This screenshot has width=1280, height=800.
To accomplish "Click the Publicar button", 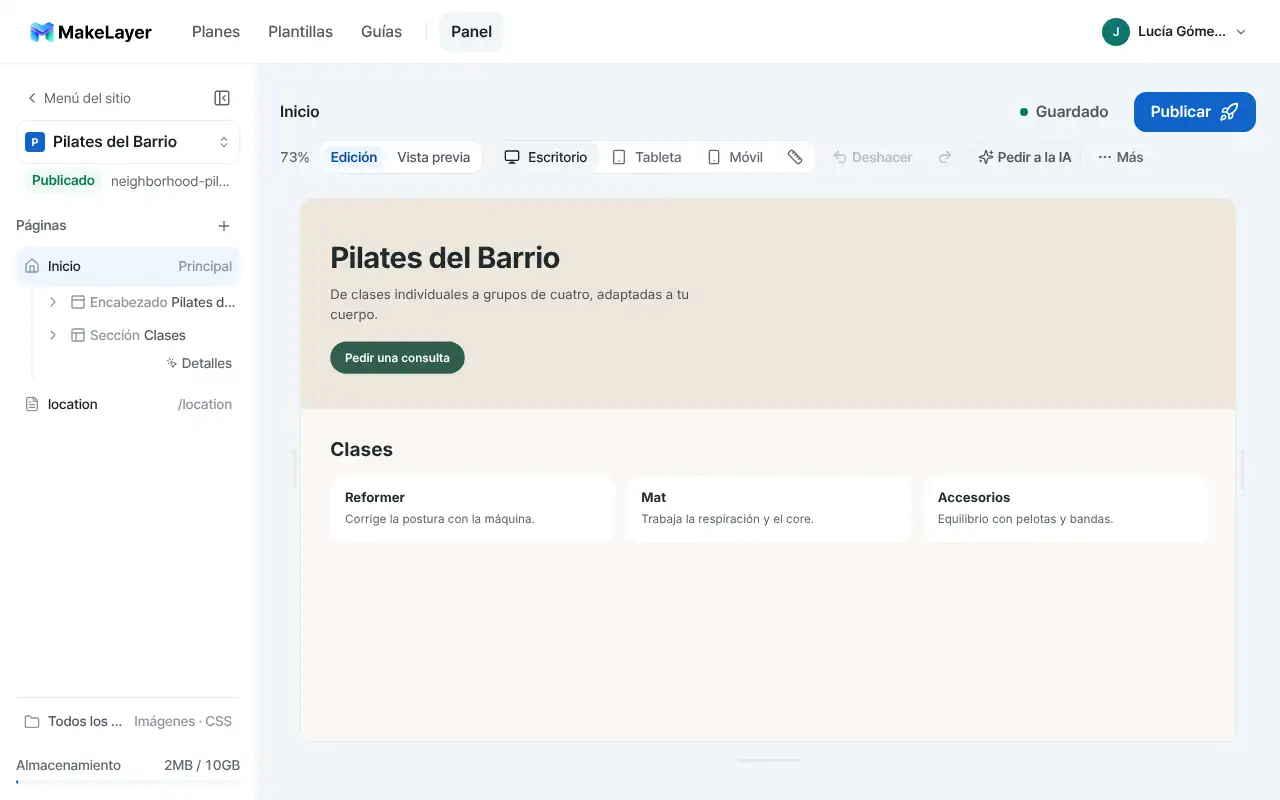I will [1194, 112].
